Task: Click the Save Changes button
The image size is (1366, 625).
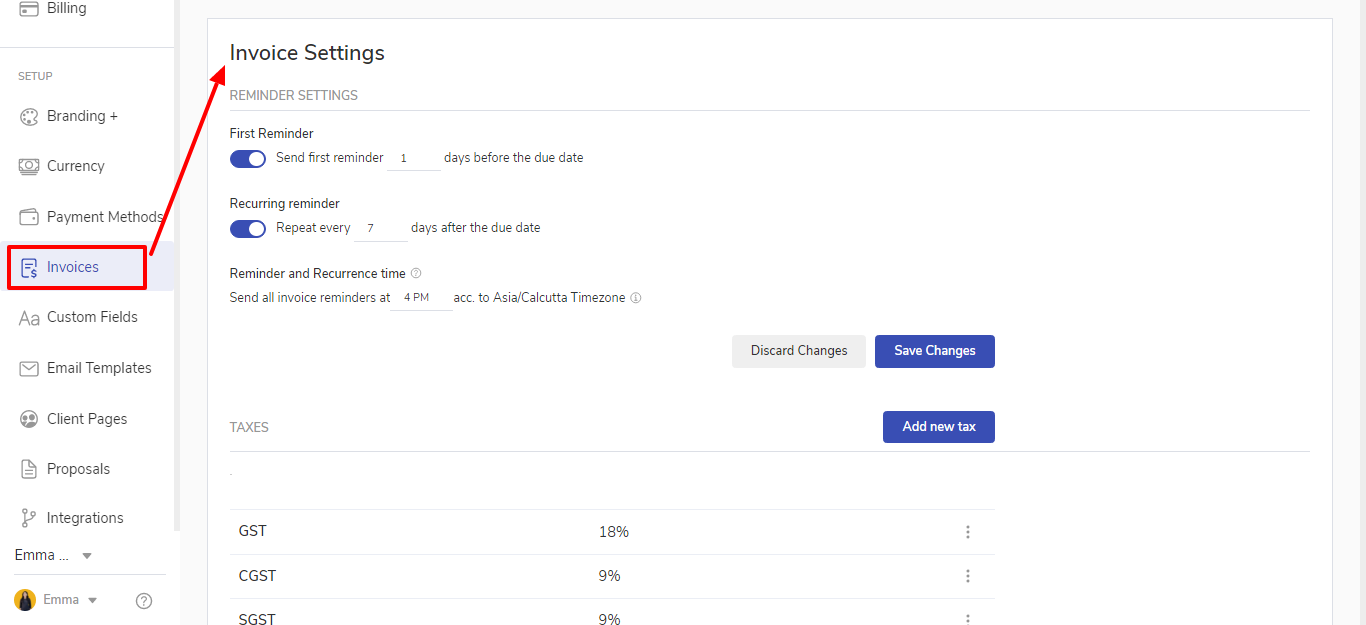Action: [x=934, y=351]
